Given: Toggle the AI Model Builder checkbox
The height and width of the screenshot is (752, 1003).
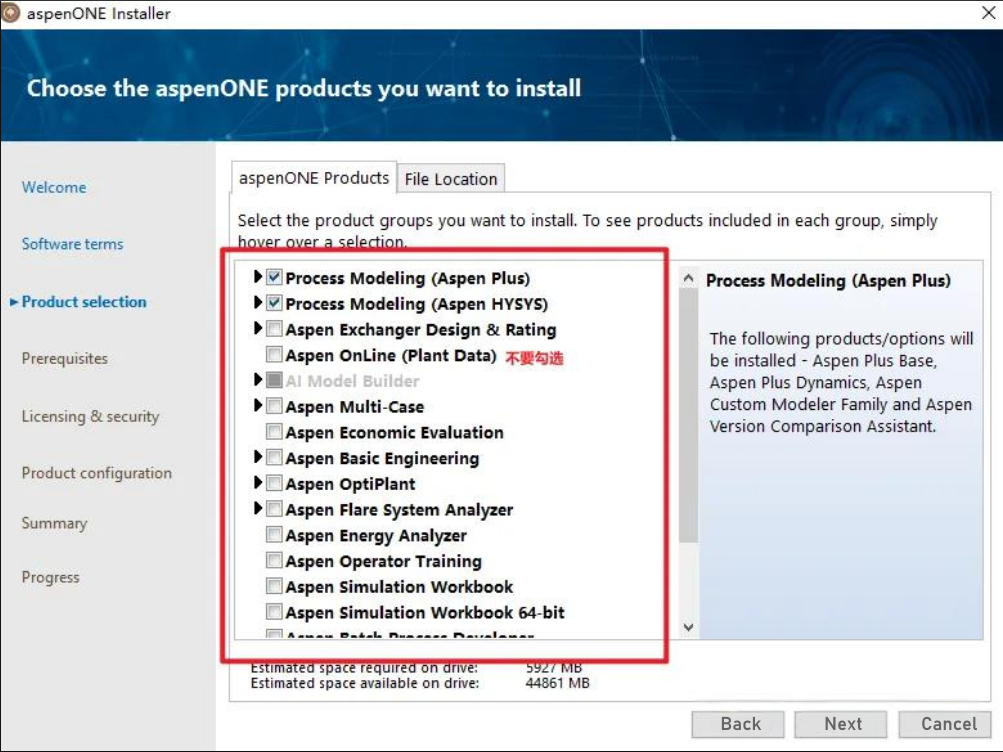Looking at the screenshot, I should pos(274,380).
